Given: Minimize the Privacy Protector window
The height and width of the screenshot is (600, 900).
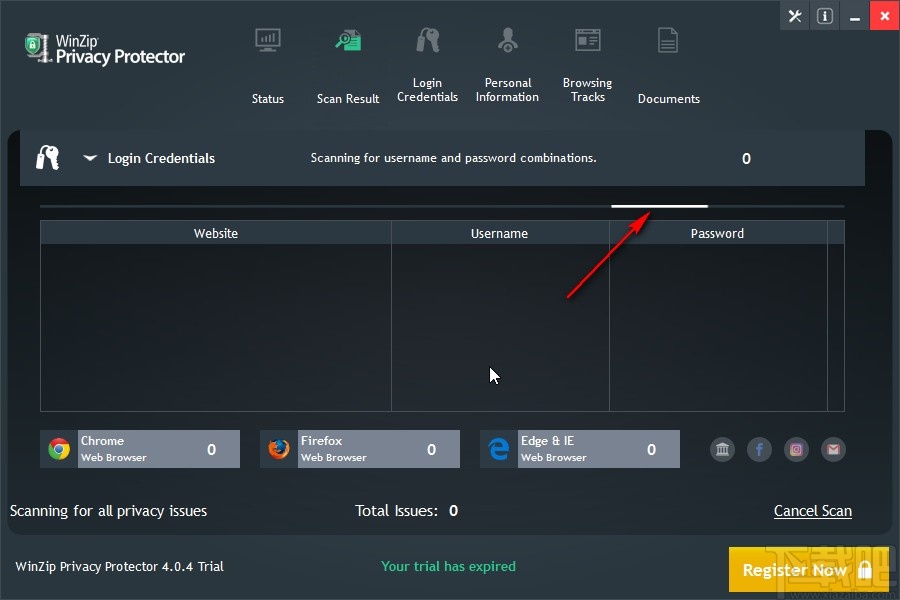Looking at the screenshot, I should (855, 16).
